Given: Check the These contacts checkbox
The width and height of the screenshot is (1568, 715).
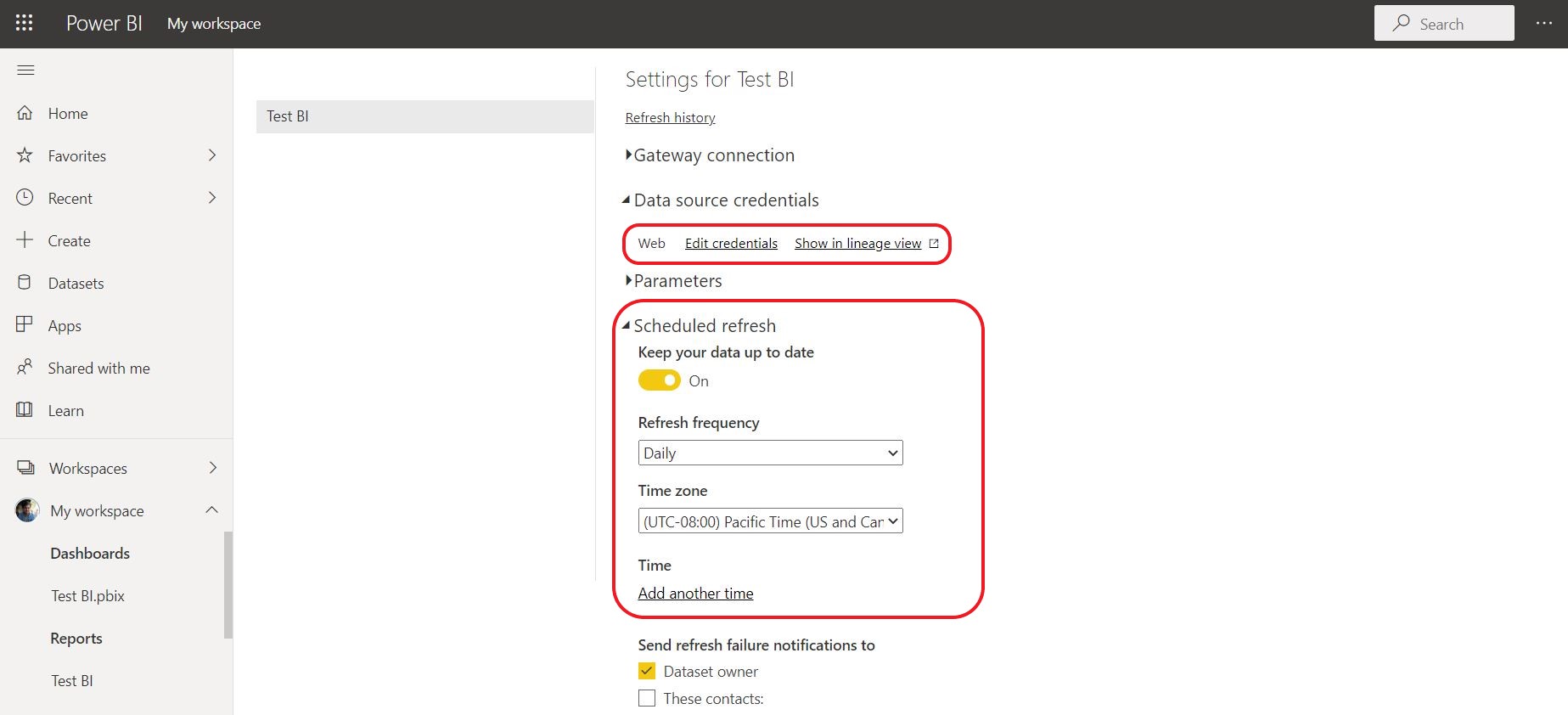Looking at the screenshot, I should 647,698.
